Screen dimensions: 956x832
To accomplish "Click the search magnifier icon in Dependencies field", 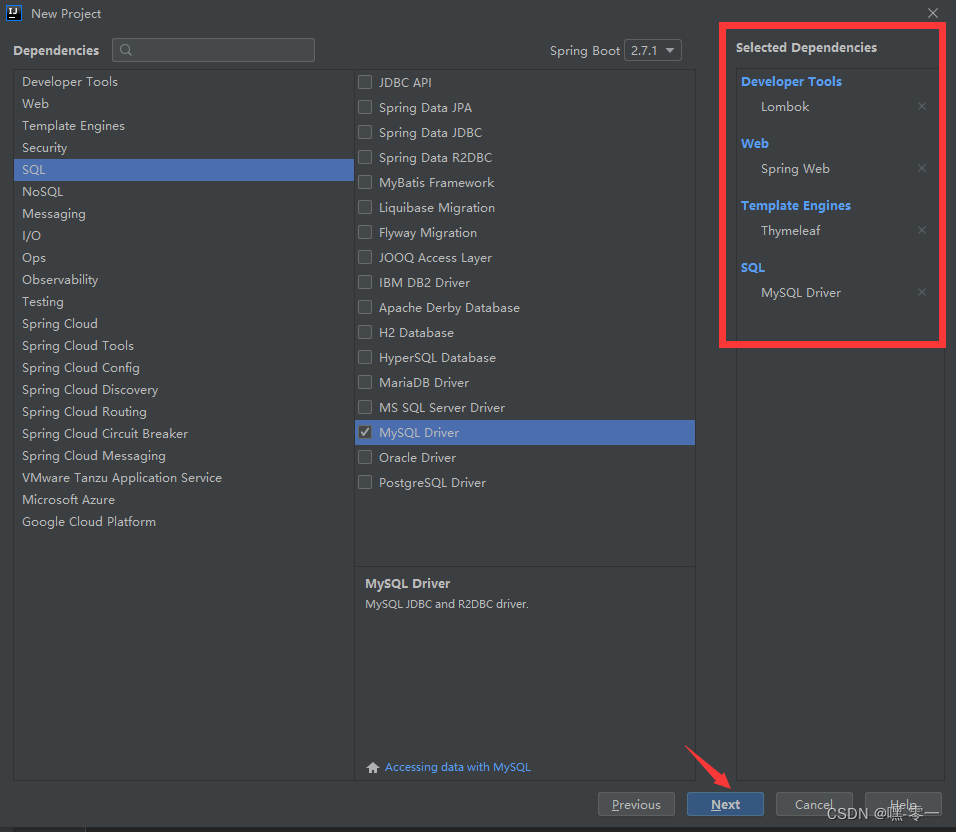I will (x=126, y=50).
